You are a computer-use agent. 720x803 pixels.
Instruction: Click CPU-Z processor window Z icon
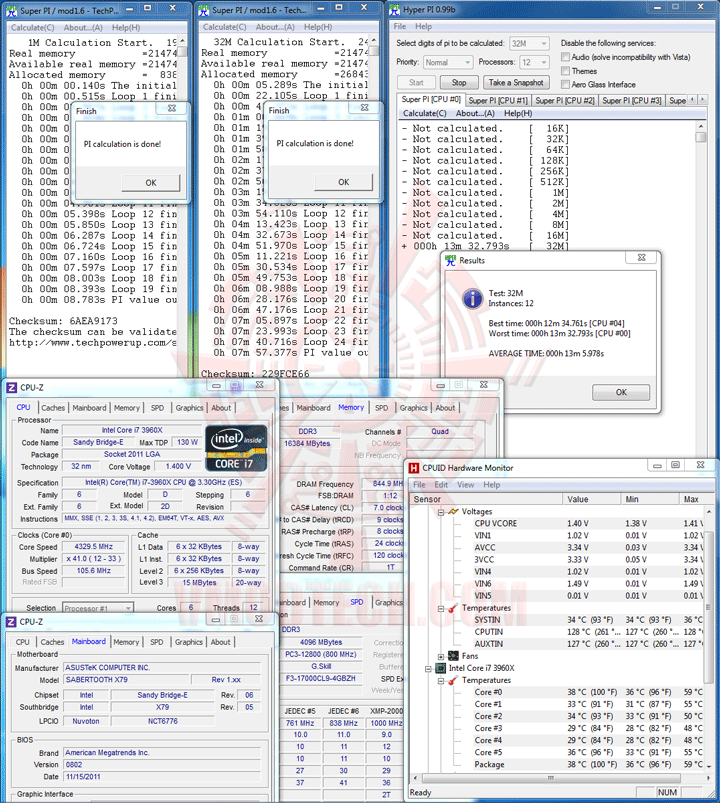[11, 388]
